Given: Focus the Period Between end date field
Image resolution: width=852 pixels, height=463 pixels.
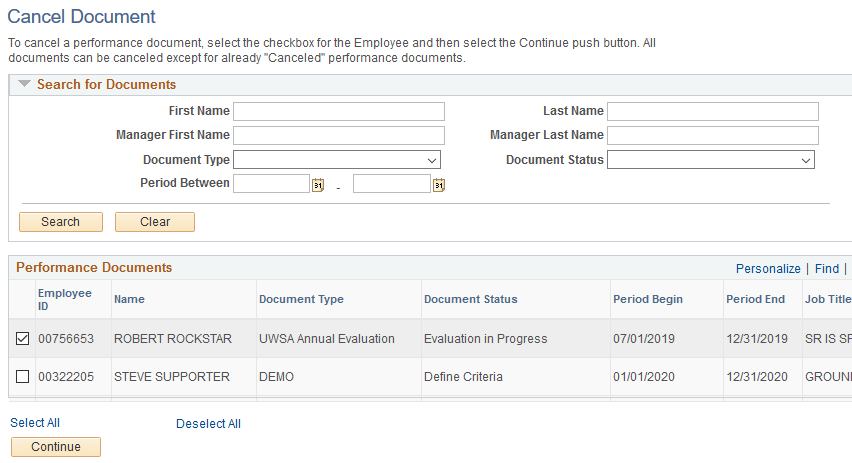Looking at the screenshot, I should click(x=392, y=184).
